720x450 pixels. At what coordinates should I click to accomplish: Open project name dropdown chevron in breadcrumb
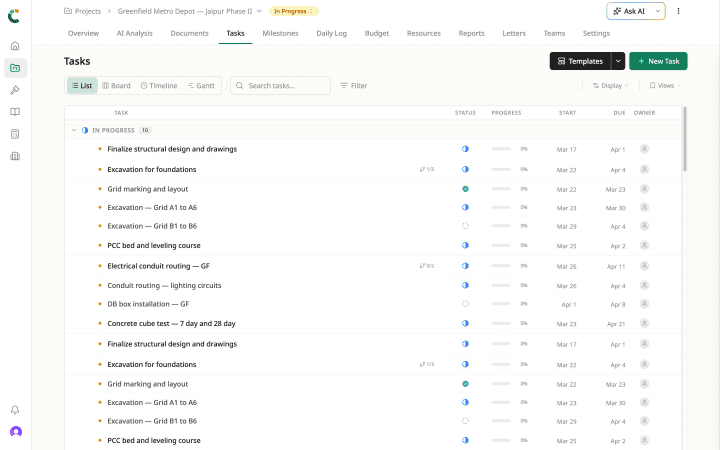[259, 11]
